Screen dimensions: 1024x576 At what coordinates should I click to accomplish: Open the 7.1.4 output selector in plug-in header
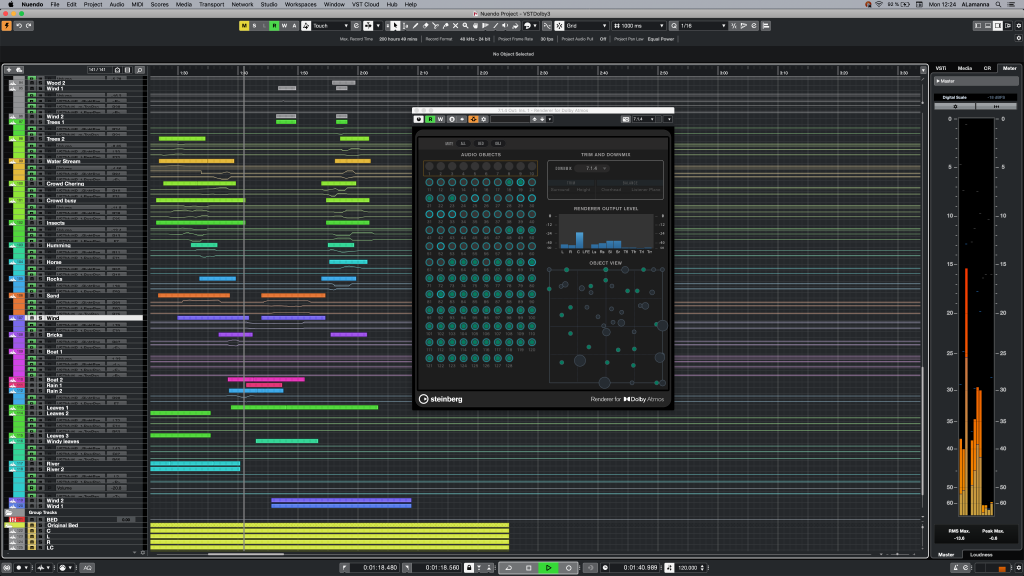click(x=642, y=120)
